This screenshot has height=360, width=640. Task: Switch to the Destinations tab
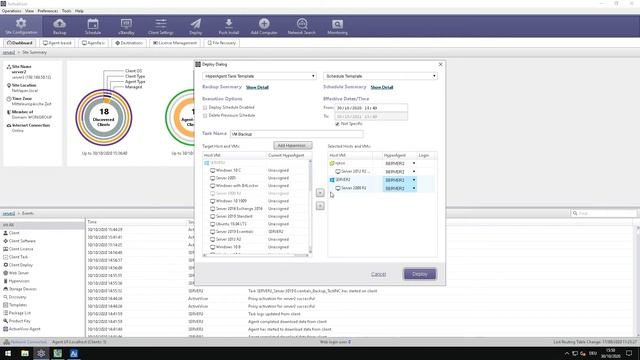[129, 43]
